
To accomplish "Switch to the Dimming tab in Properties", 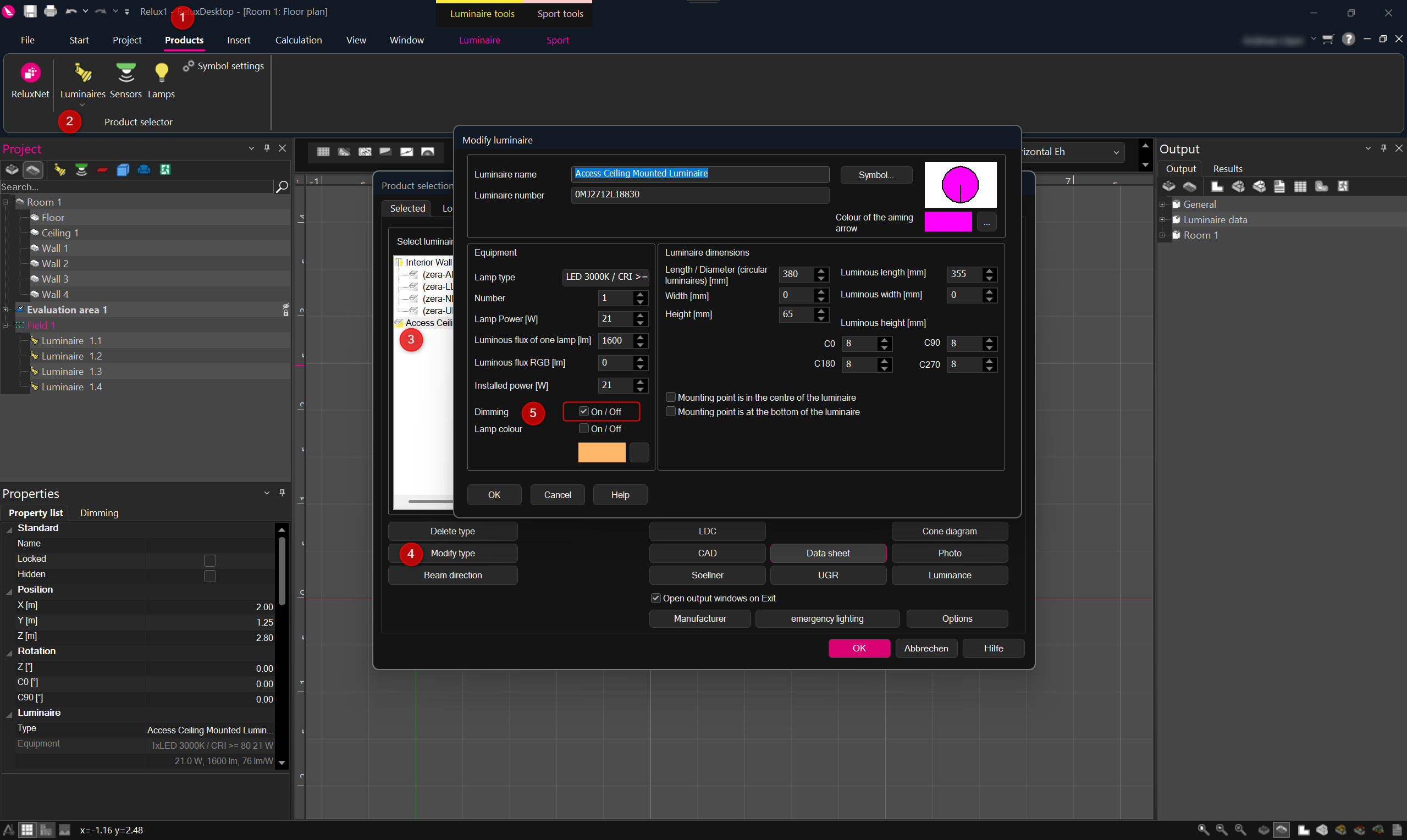I will pyautogui.click(x=100, y=513).
